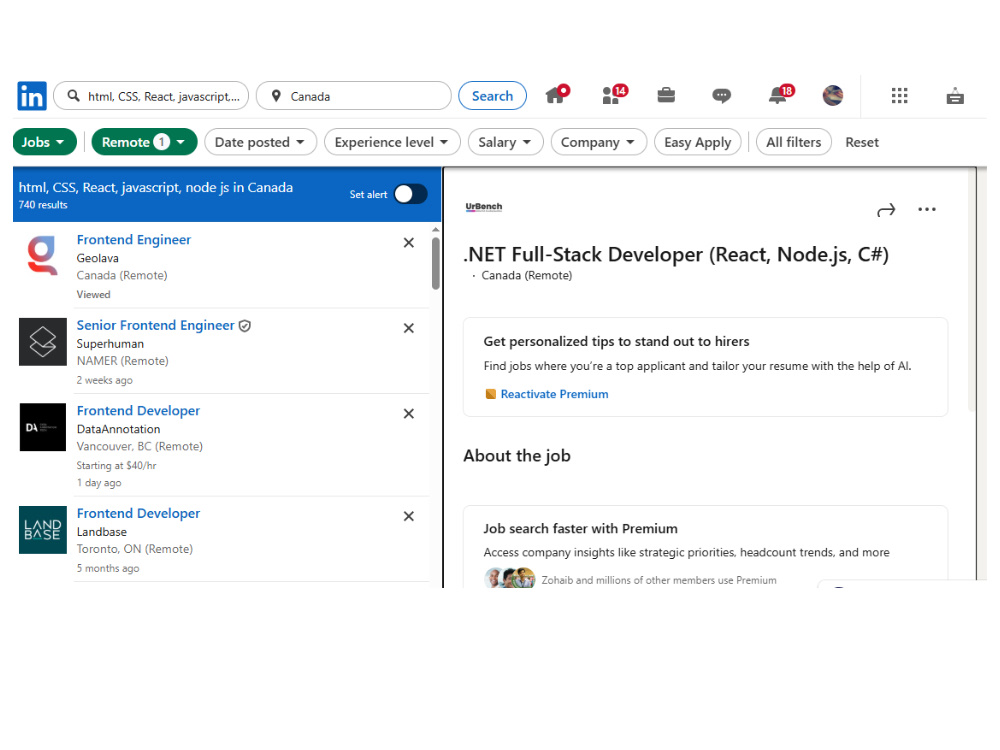
Task: Click the Search button
Action: pyautogui.click(x=492, y=96)
